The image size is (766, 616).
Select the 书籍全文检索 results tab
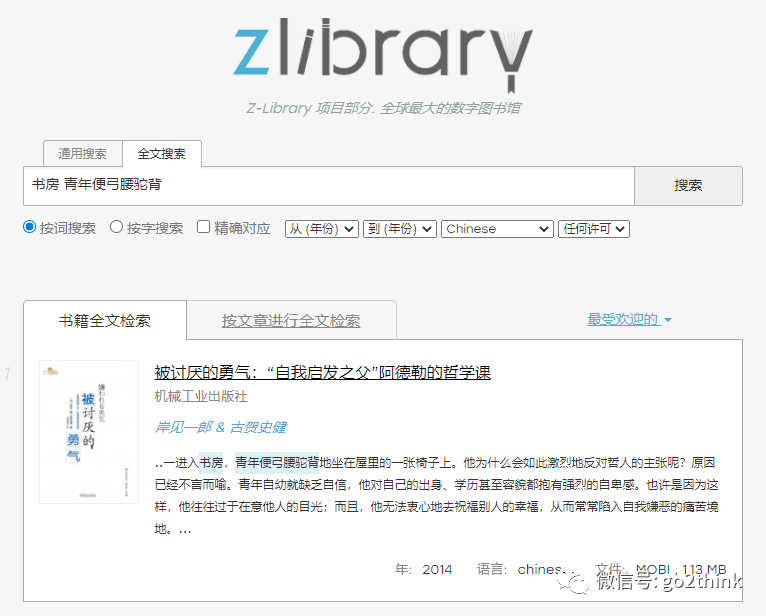(x=105, y=320)
